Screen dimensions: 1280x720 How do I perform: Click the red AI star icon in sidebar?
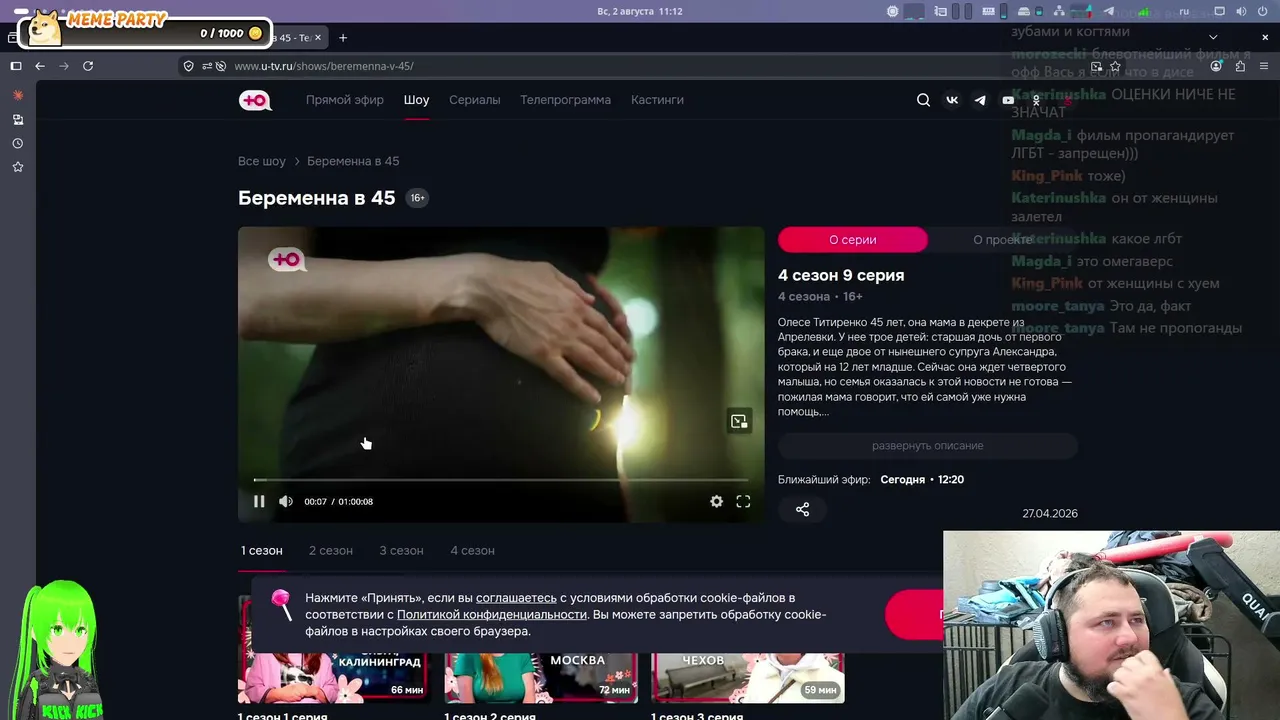18,95
